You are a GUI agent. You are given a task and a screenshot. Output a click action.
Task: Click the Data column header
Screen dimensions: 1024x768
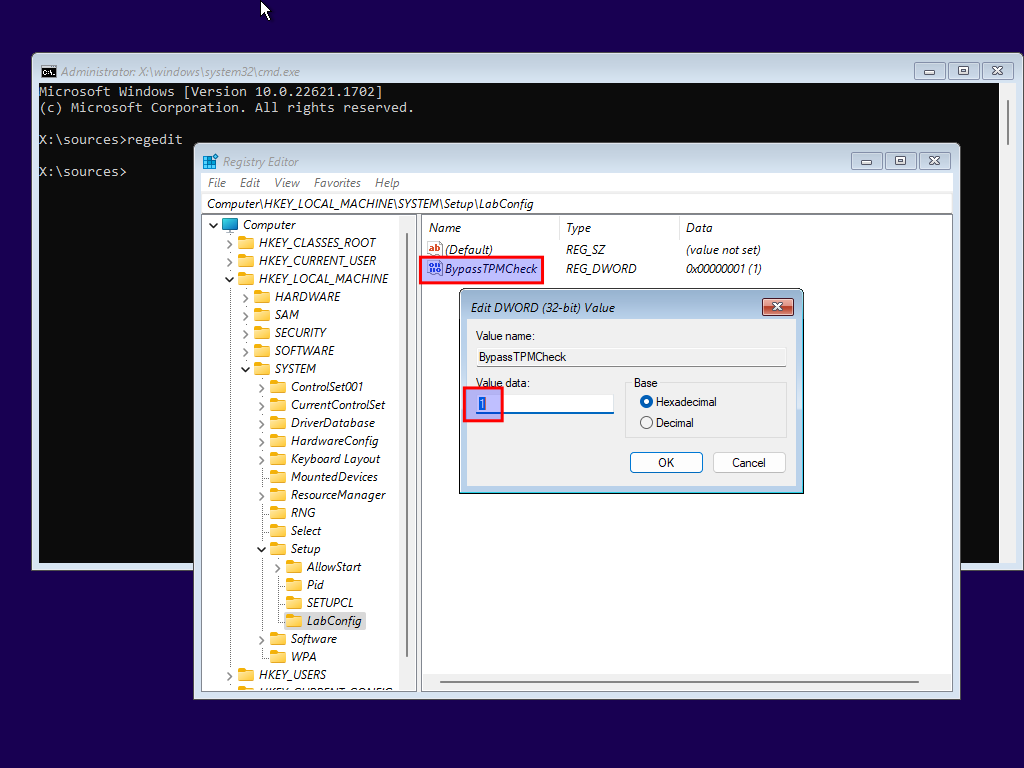(x=699, y=228)
